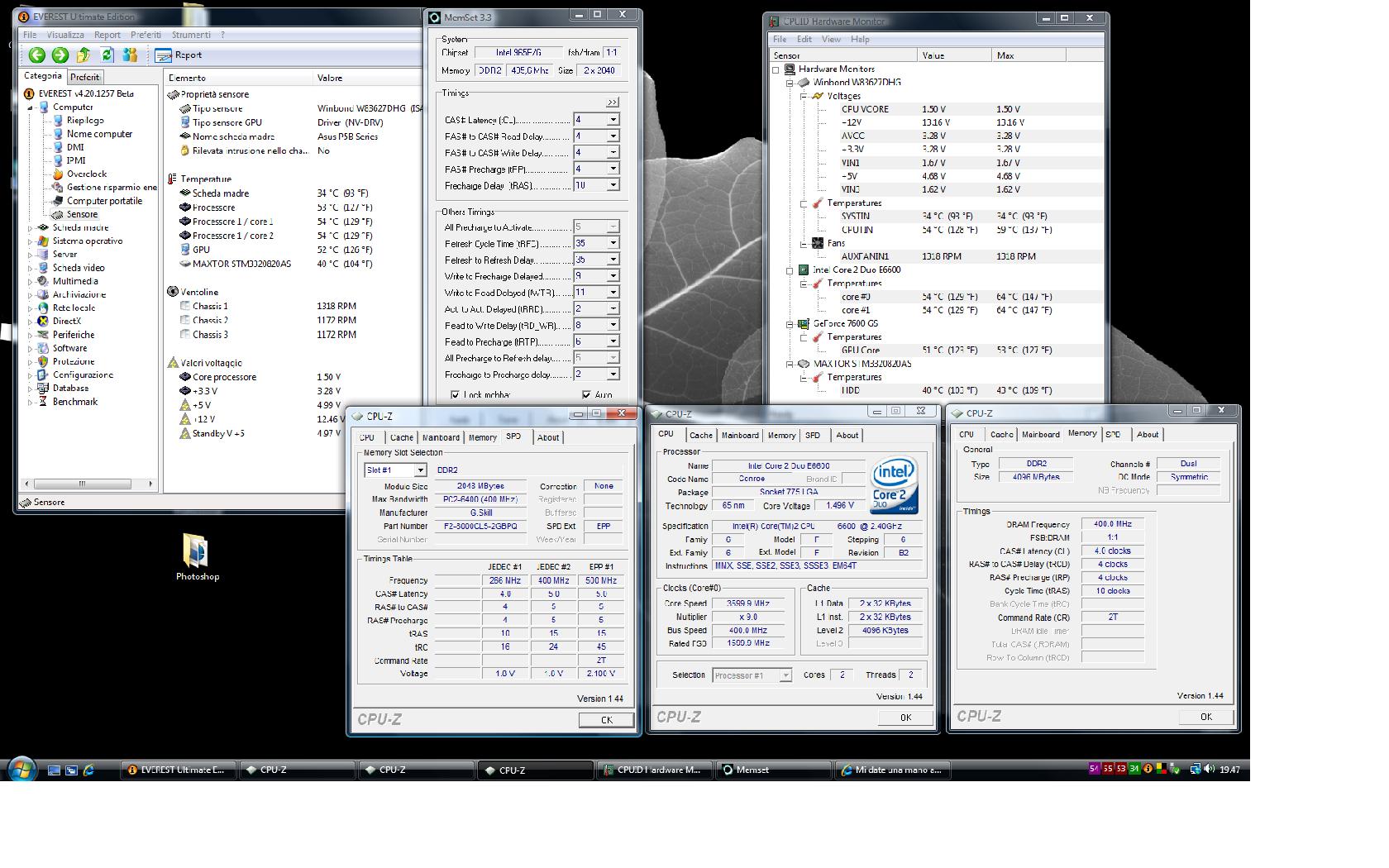This screenshot has width=1389, height=868.
Task: Open Refresh Cycle Time (tRFC) dropdown
Action: (613, 243)
